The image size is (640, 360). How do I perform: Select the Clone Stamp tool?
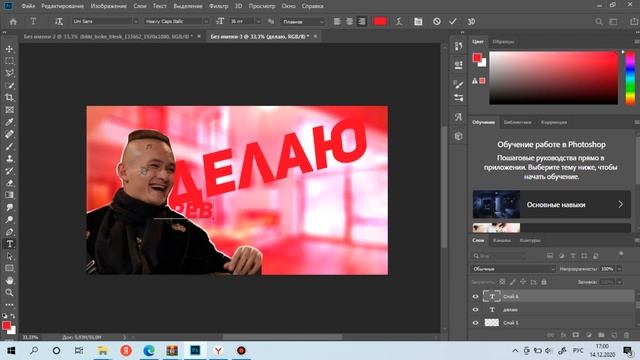(x=9, y=159)
